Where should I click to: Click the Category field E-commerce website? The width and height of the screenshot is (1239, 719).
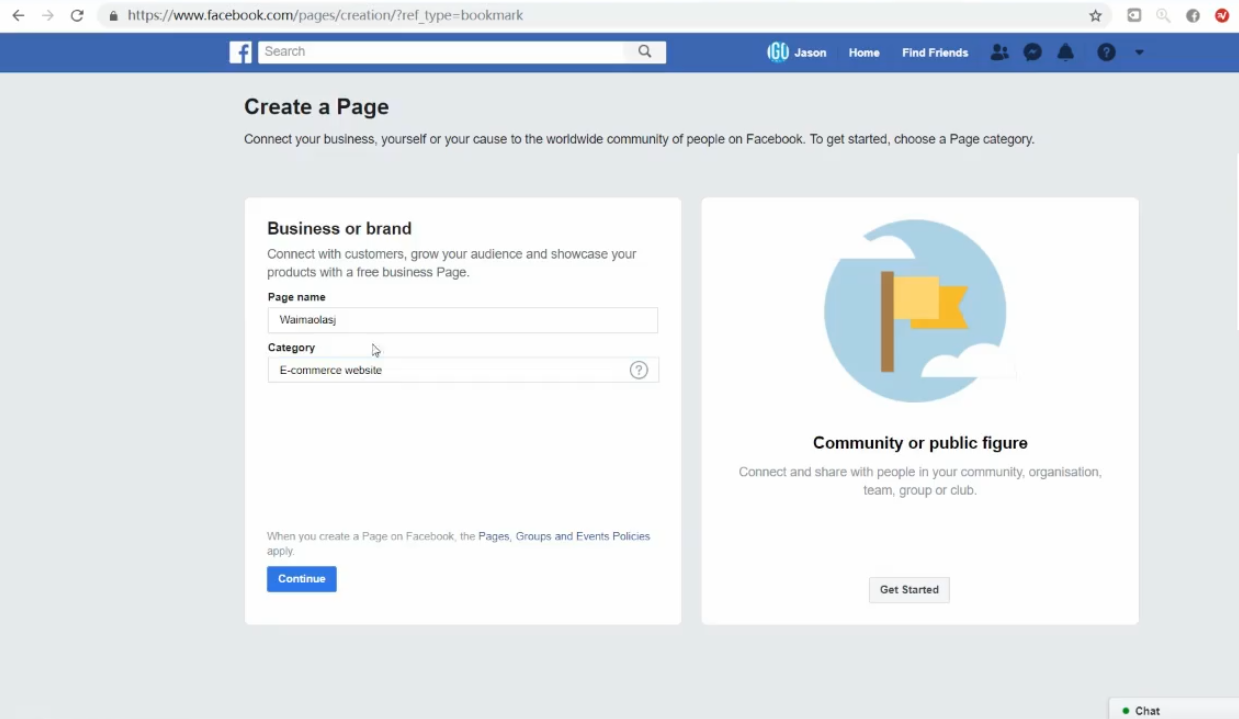(463, 370)
